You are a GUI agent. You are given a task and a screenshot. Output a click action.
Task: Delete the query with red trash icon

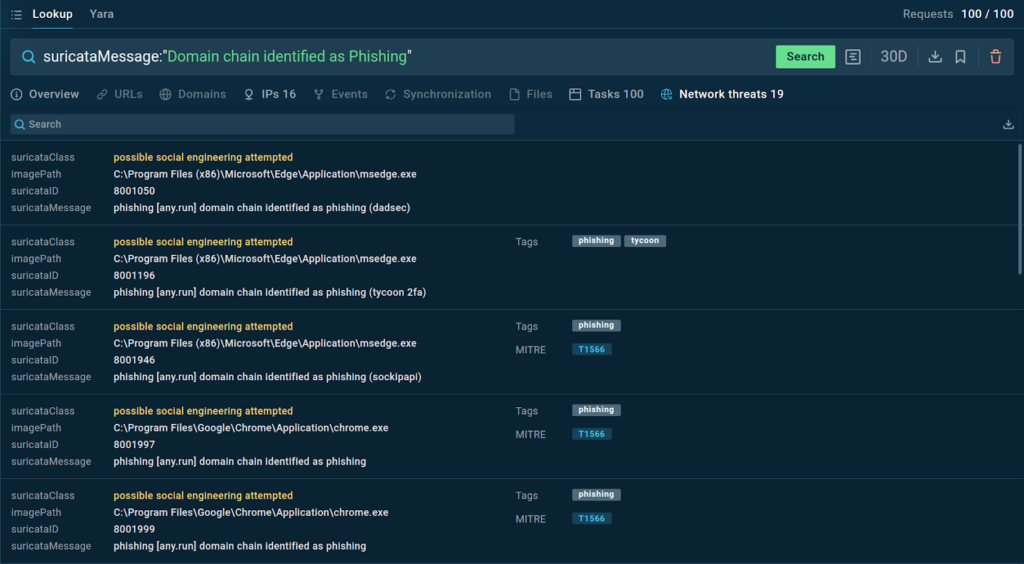[995, 57]
